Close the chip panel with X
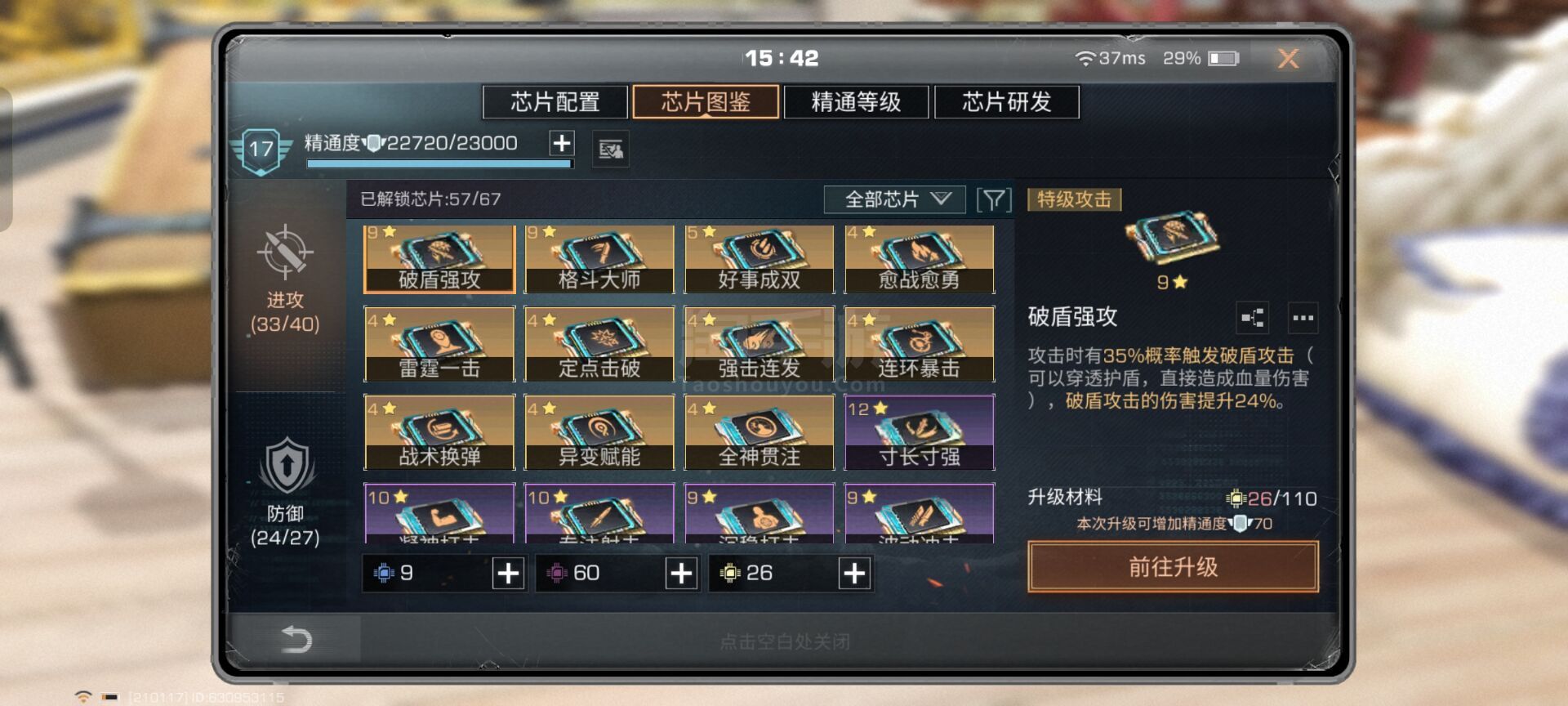This screenshot has width=1568, height=706. pyautogui.click(x=1288, y=59)
